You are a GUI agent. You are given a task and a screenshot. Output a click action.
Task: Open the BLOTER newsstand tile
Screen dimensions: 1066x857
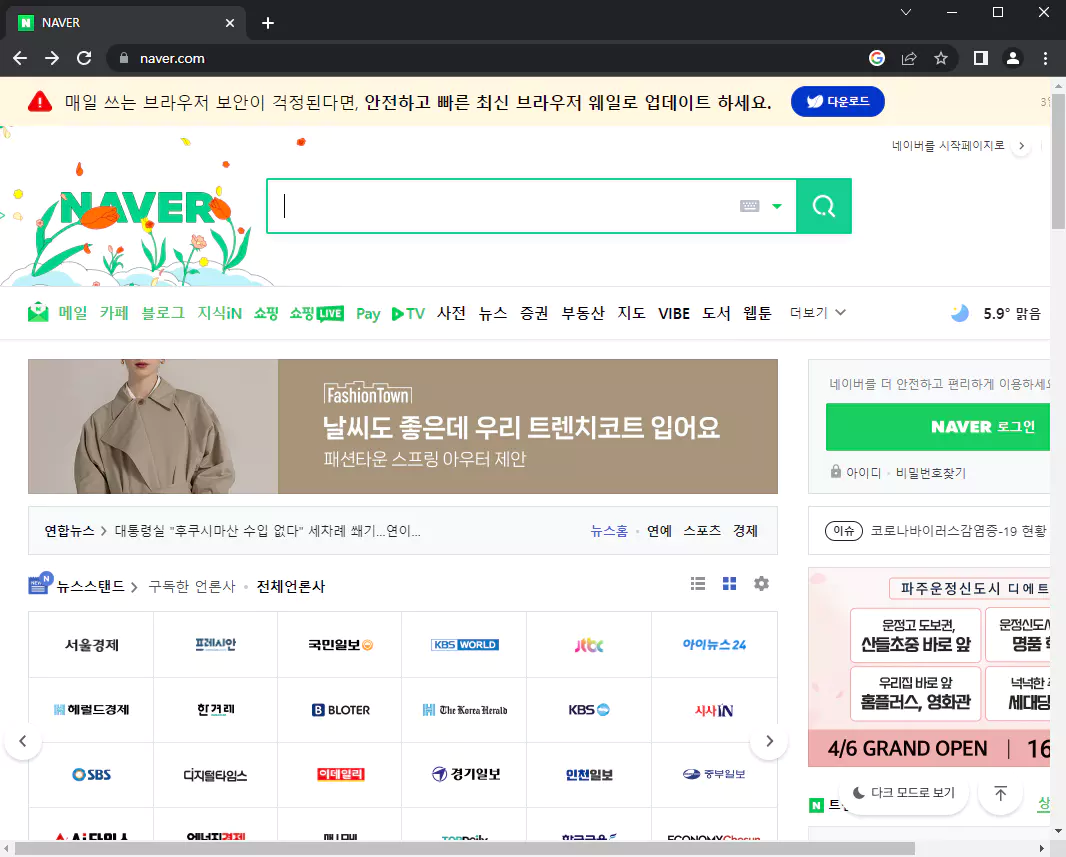[x=340, y=710]
